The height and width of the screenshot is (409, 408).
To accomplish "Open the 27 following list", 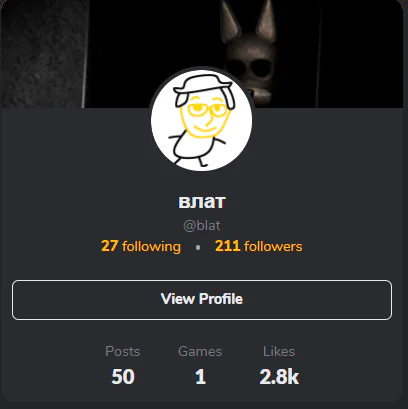I will click(141, 247).
